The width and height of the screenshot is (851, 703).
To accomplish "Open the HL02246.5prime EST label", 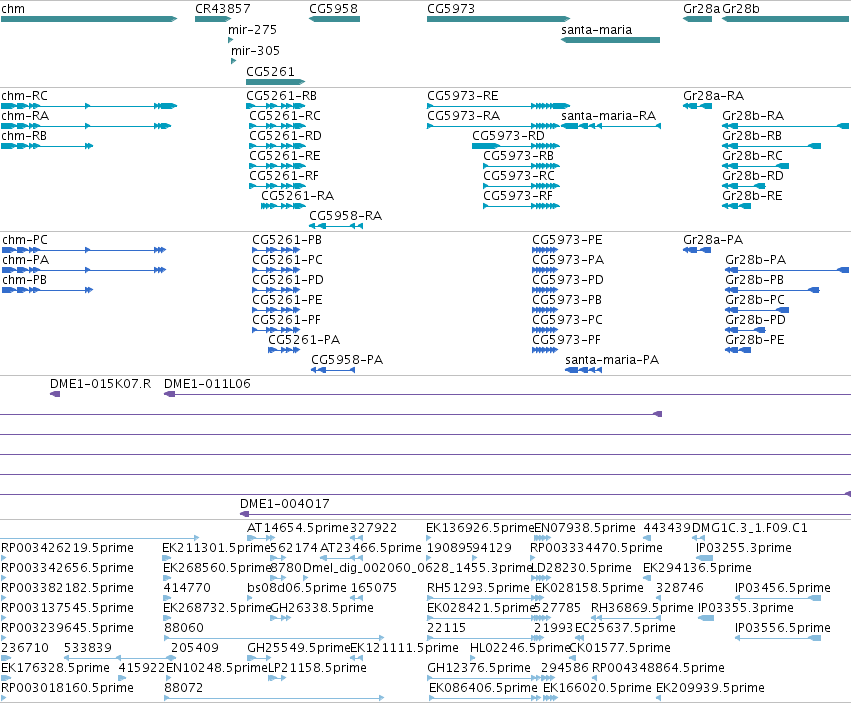I will point(519,648).
